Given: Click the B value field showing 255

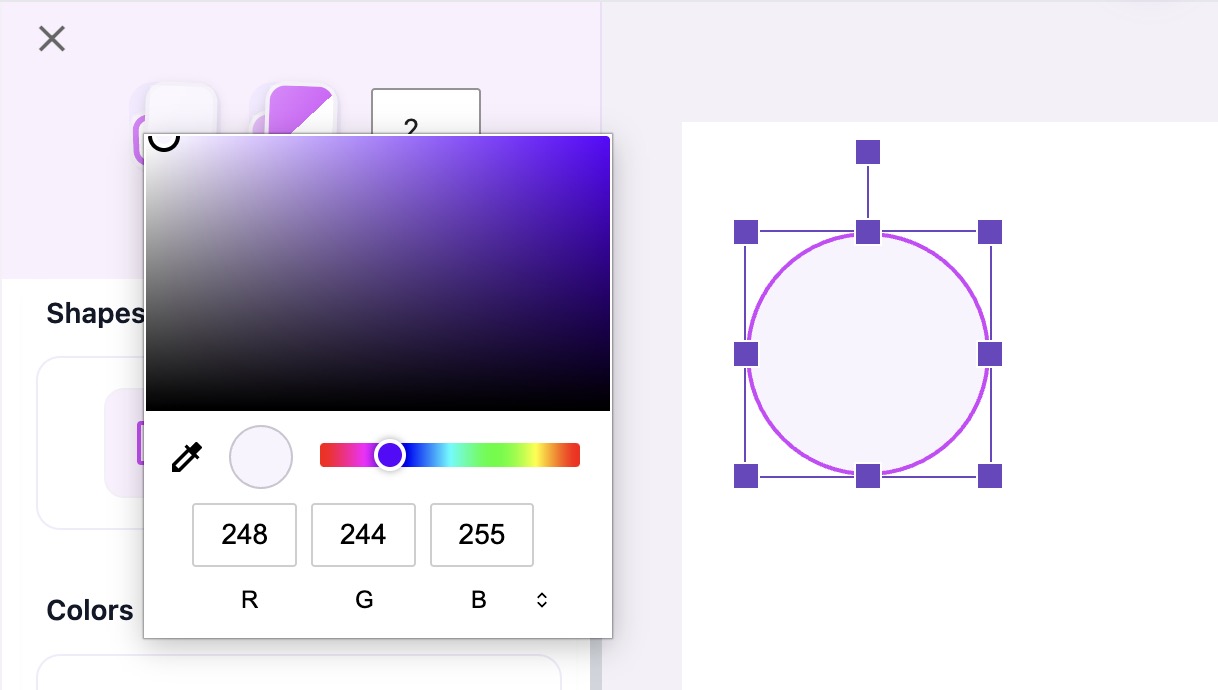Looking at the screenshot, I should [x=482, y=535].
